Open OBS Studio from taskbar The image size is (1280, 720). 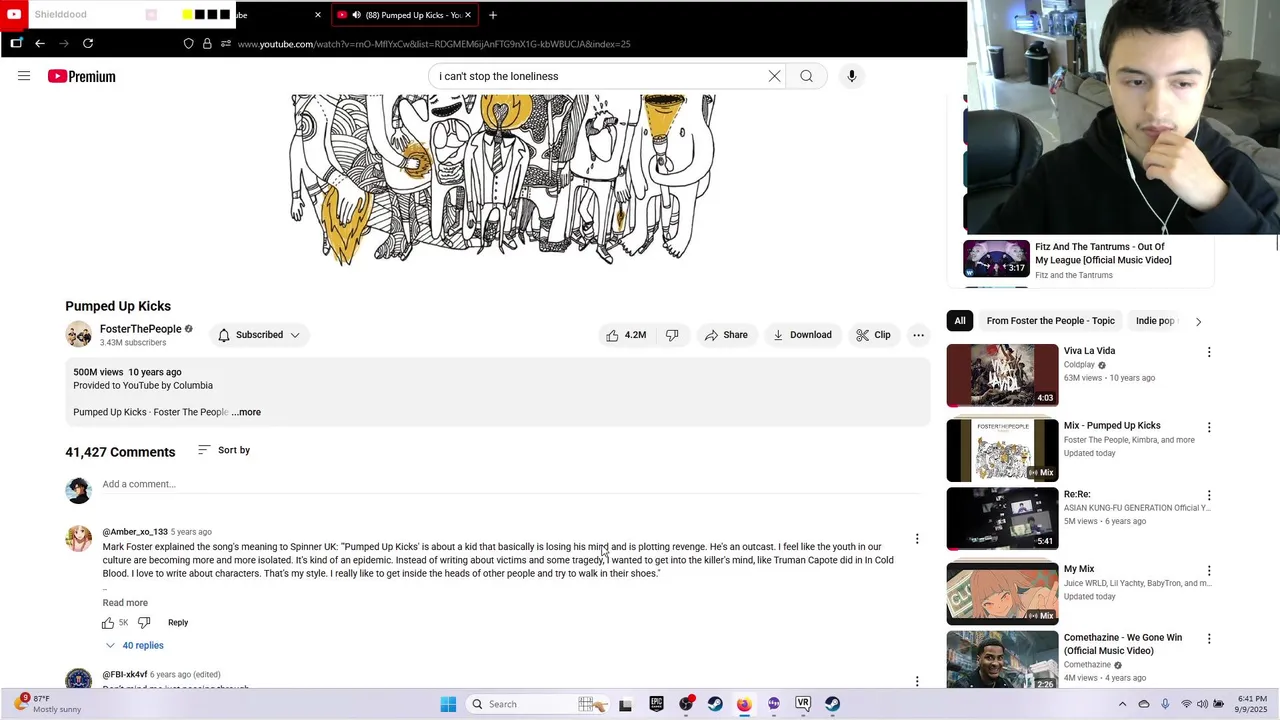click(x=686, y=704)
